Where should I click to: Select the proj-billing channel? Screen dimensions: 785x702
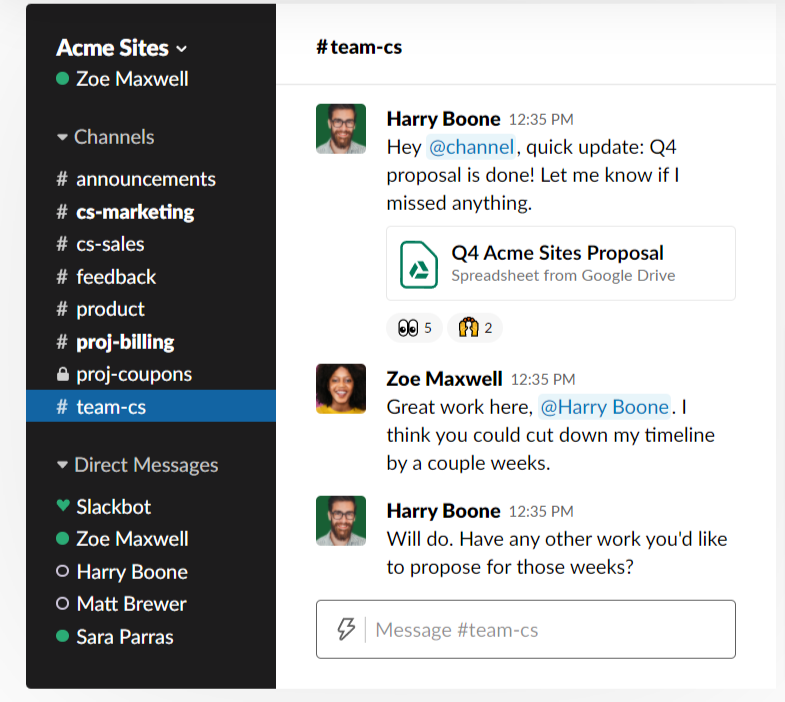(x=125, y=342)
